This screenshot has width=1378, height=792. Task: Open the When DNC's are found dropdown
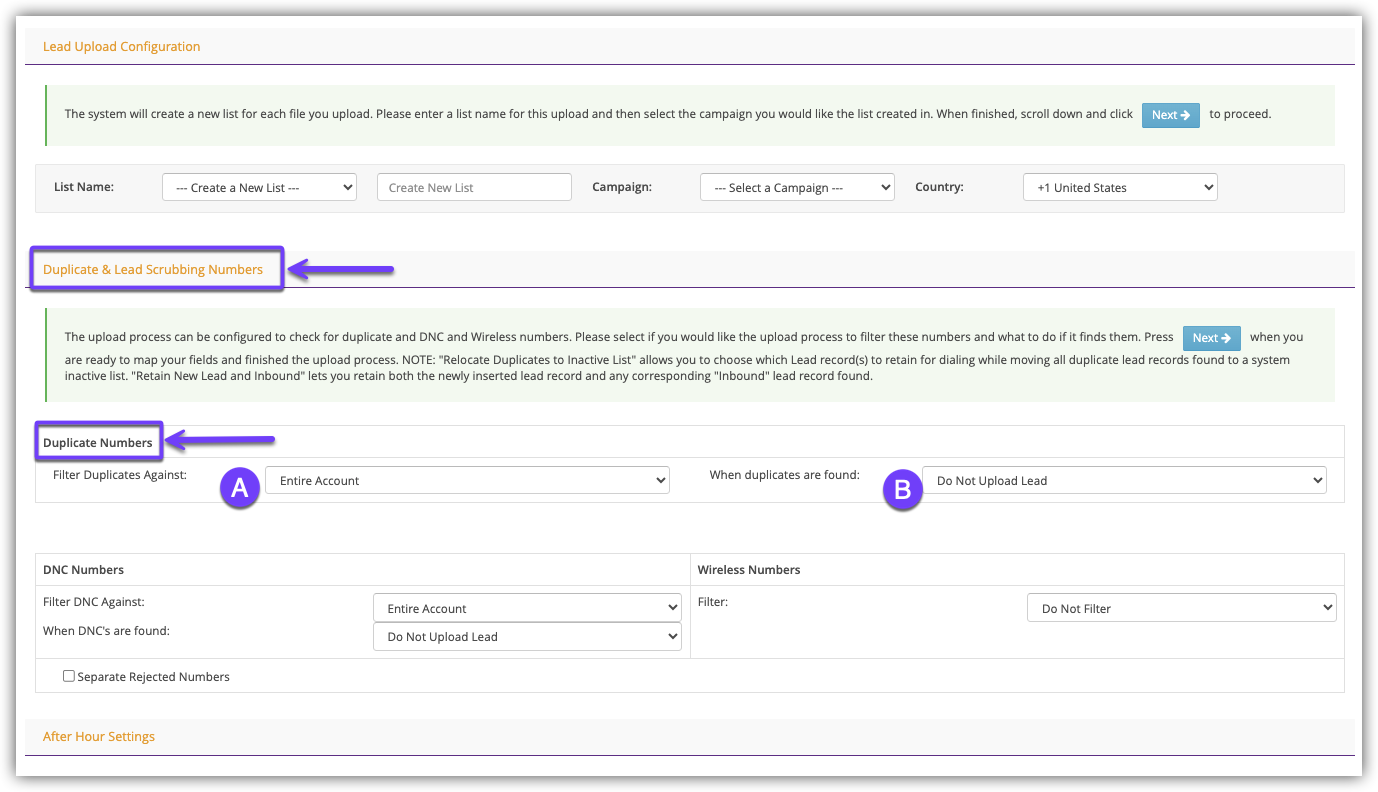(527, 637)
